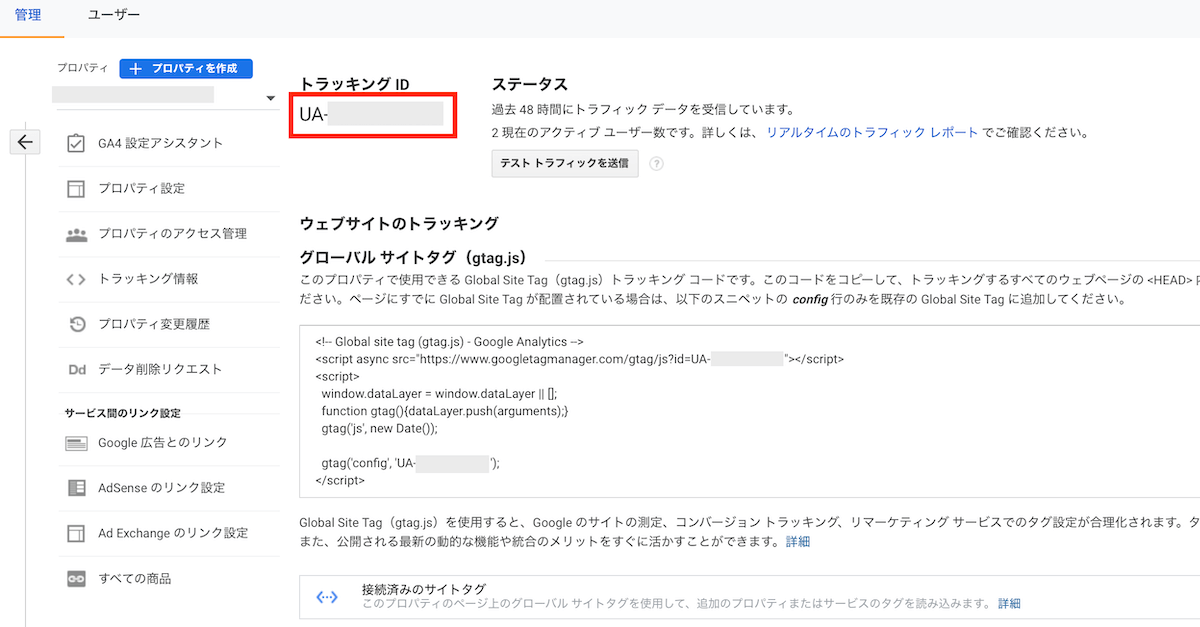Click the データ削除リクエスト Dd icon
Screen dimensions: 1200x627
pyautogui.click(x=76, y=369)
